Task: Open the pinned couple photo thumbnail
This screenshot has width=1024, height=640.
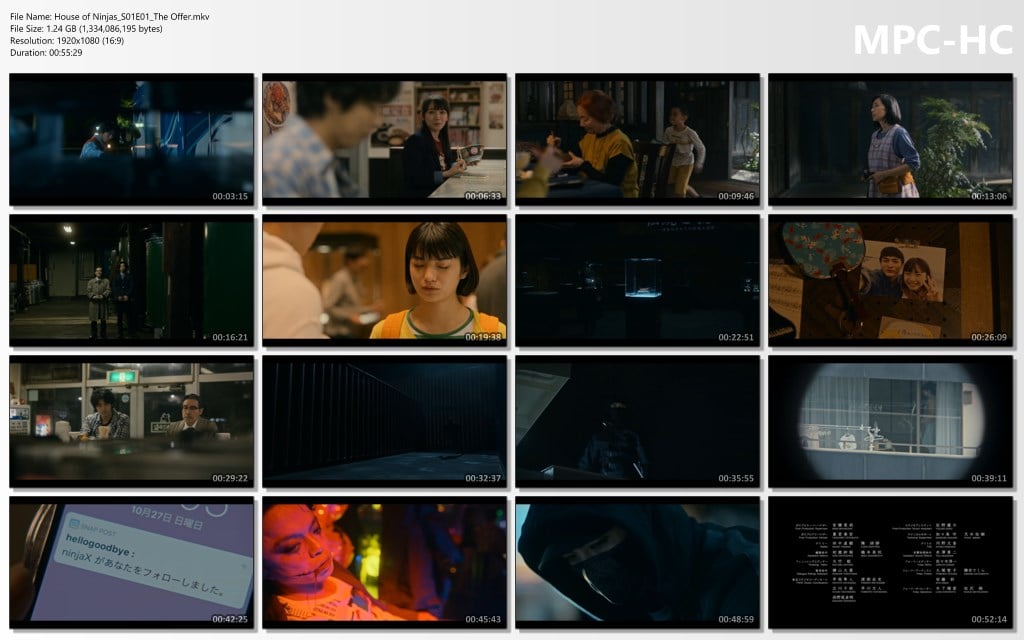Action: point(890,281)
